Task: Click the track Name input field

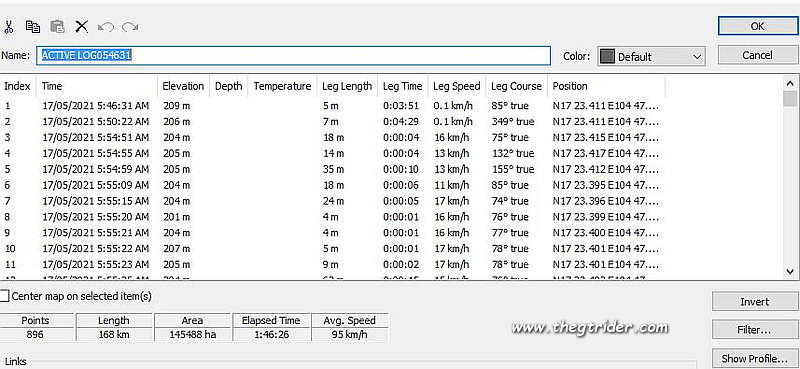Action: point(293,55)
